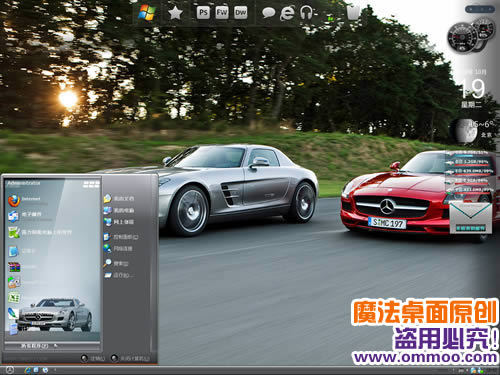Open Excel from the Start menu list
The height and width of the screenshot is (375, 500).
[x=14, y=297]
